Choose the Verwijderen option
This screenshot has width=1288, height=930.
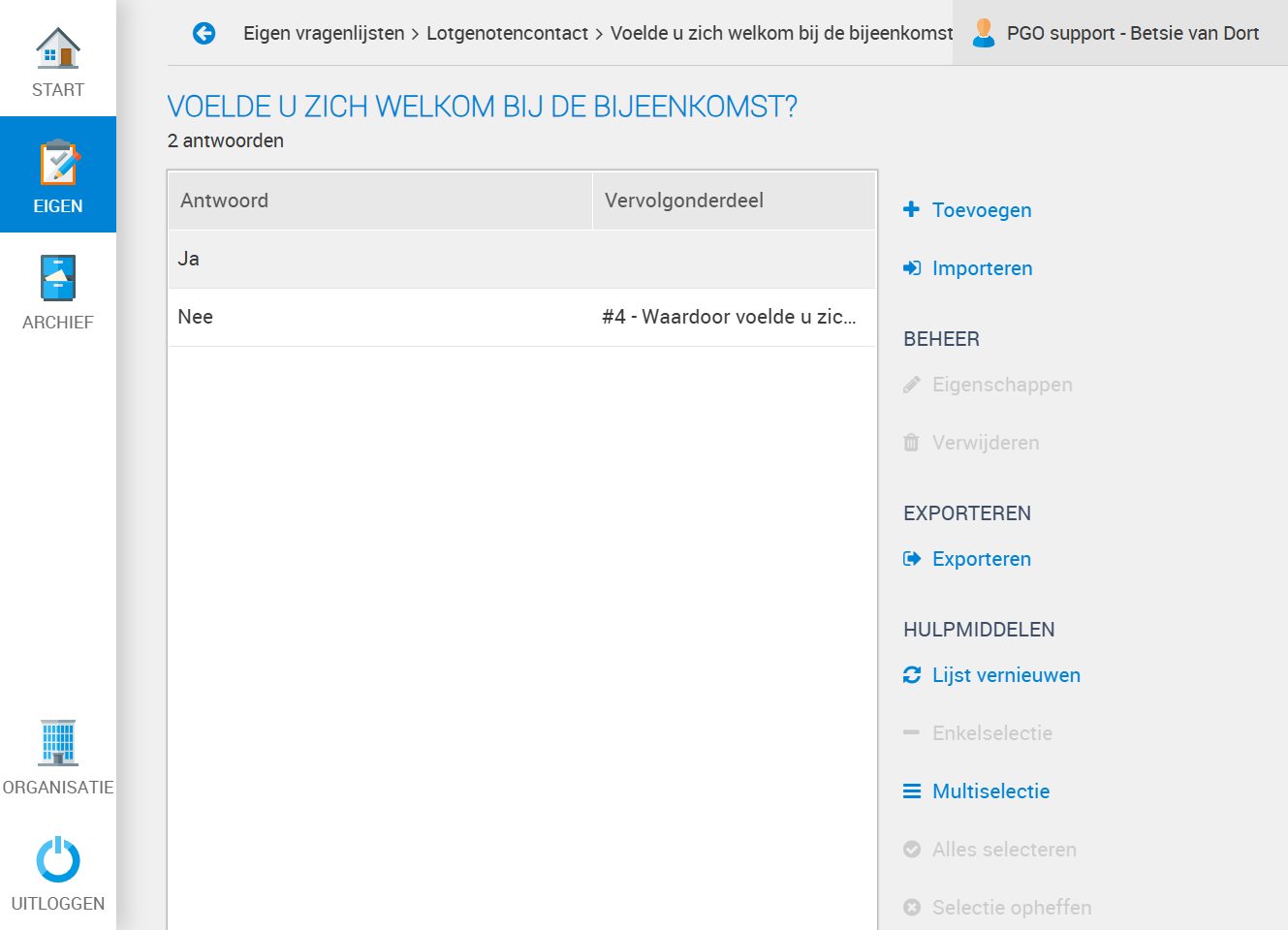(x=986, y=443)
